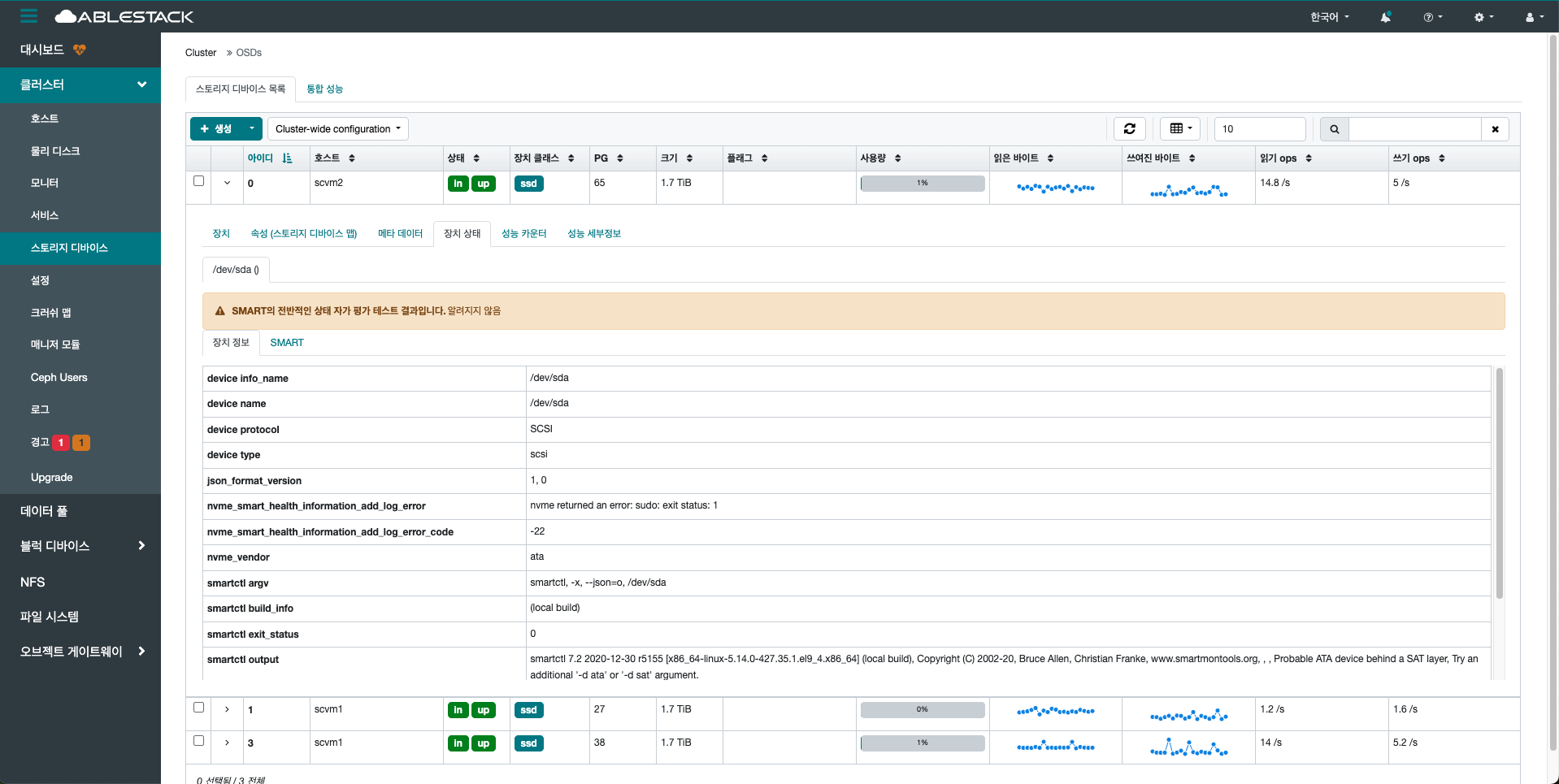Refresh the OSD table
This screenshot has height=784, width=1559.
(x=1129, y=128)
